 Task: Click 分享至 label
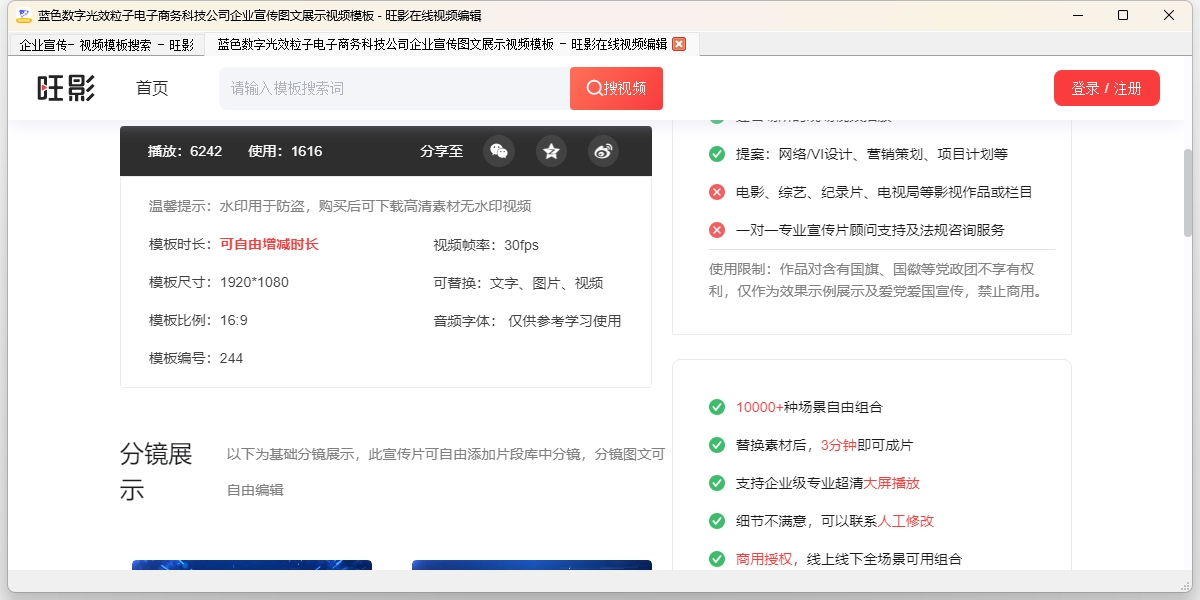[x=442, y=151]
